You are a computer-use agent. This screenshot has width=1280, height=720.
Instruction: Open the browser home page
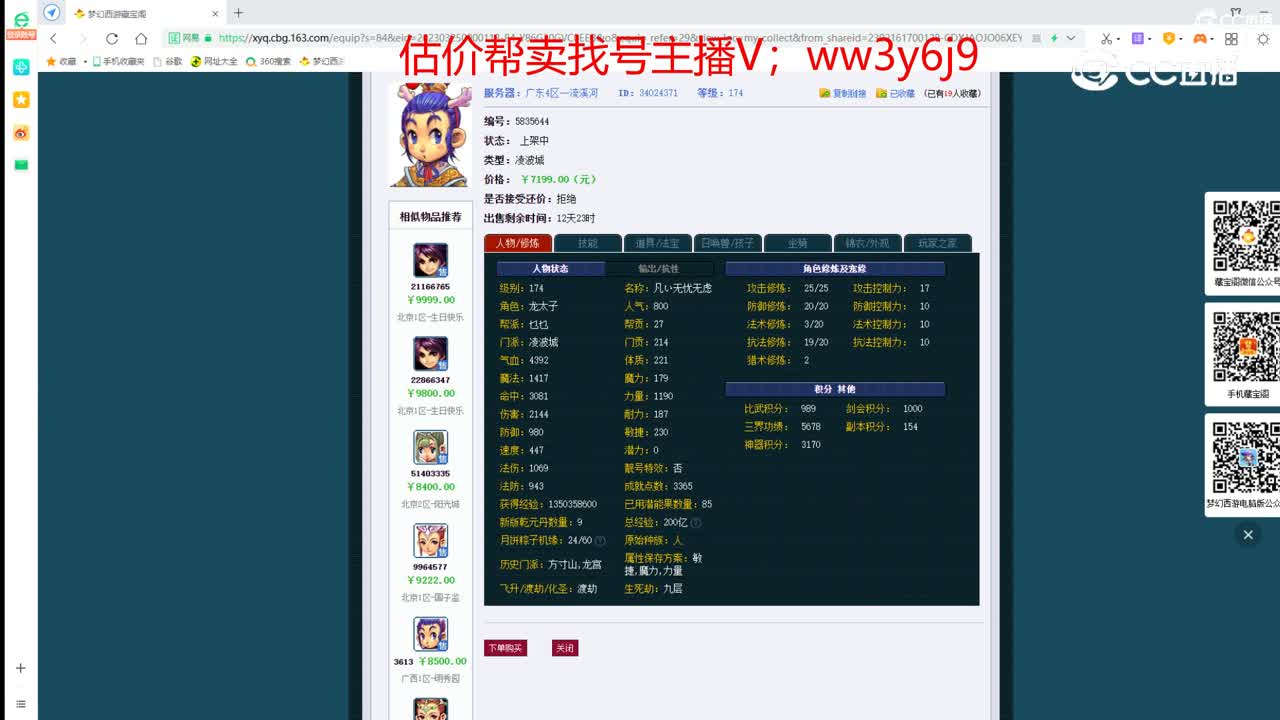141,38
